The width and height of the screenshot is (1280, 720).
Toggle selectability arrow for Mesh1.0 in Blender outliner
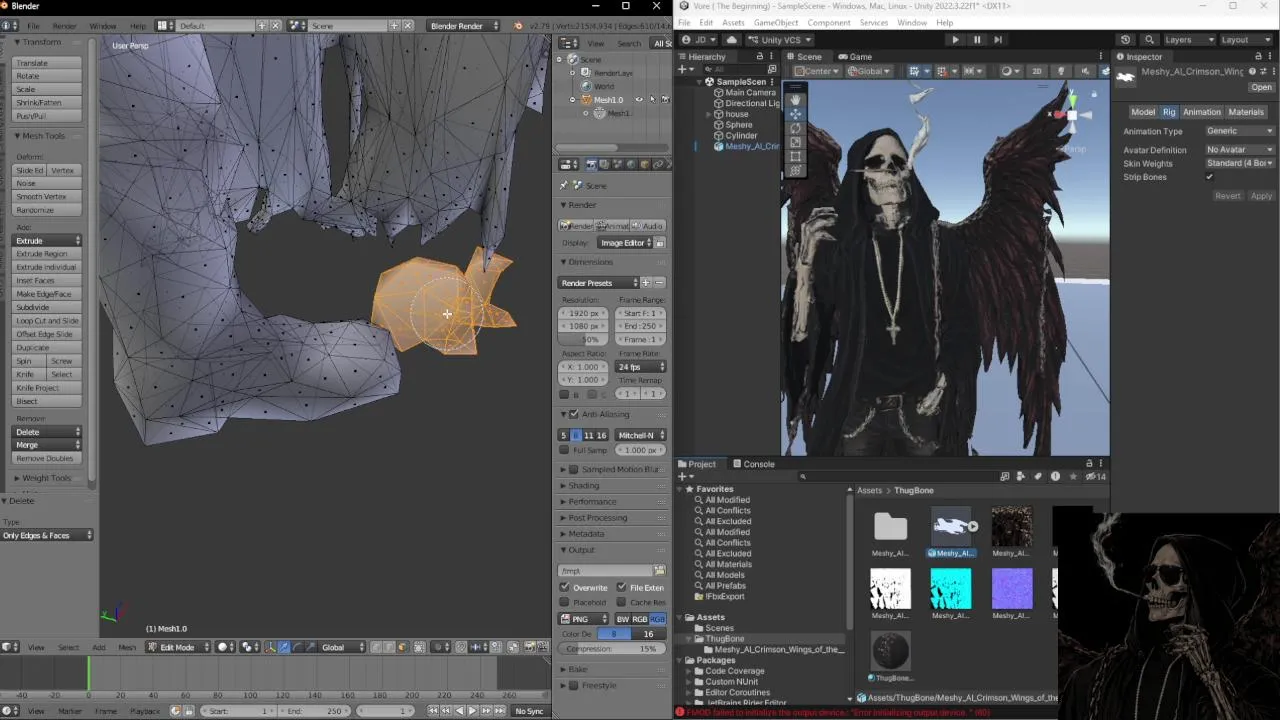pos(652,100)
